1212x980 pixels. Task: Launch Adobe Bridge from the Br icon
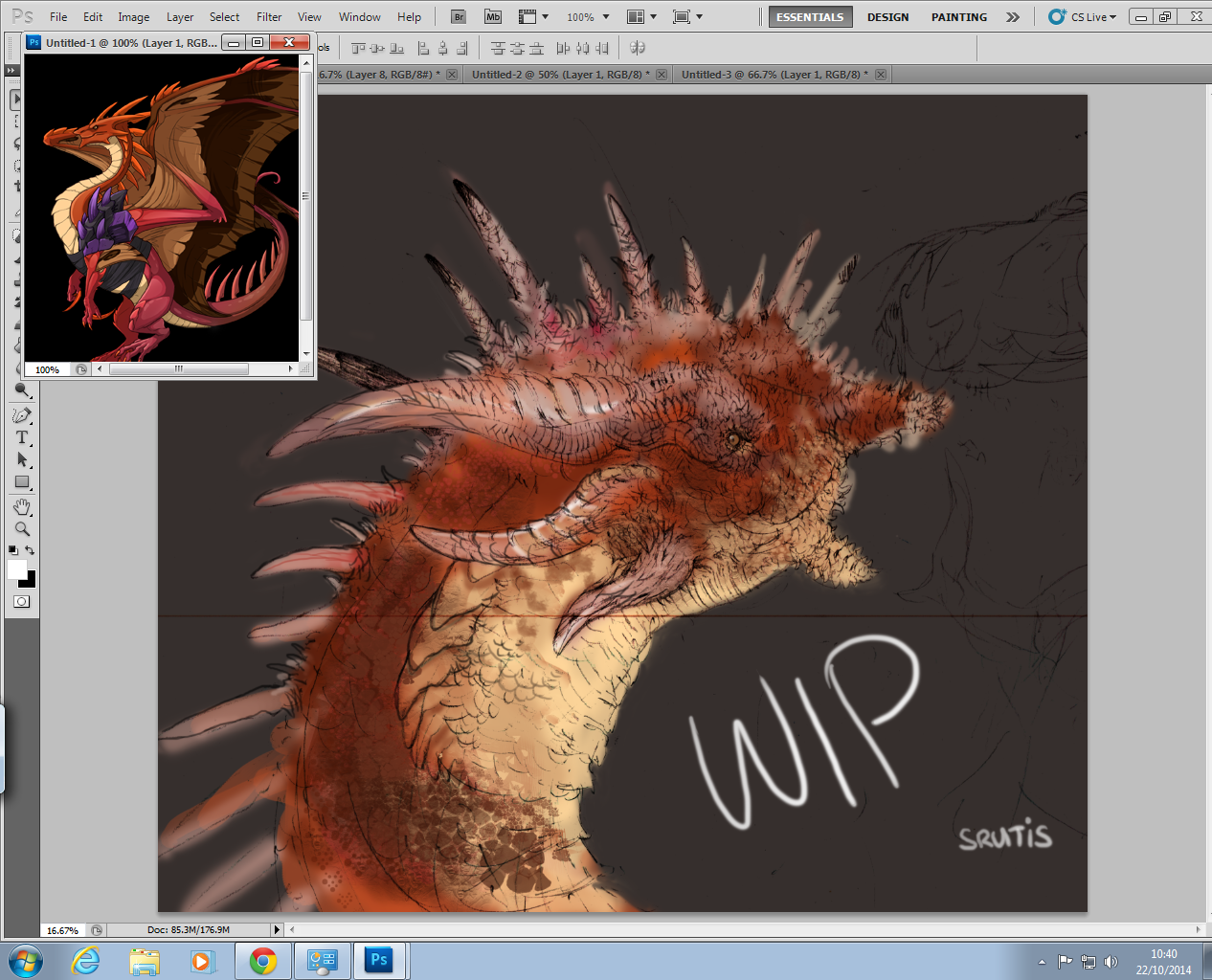[459, 17]
